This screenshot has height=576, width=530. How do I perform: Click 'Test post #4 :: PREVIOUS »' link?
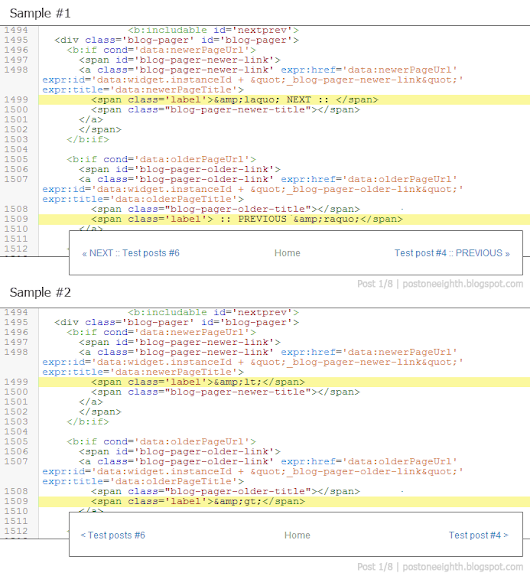pos(452,253)
